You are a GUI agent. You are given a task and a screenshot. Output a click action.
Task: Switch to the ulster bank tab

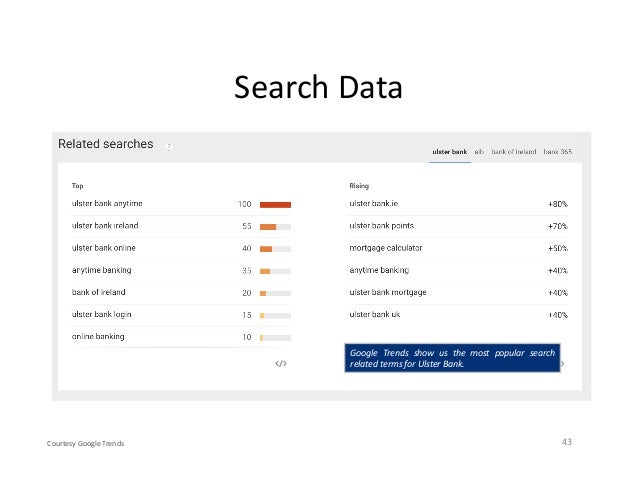(449, 152)
